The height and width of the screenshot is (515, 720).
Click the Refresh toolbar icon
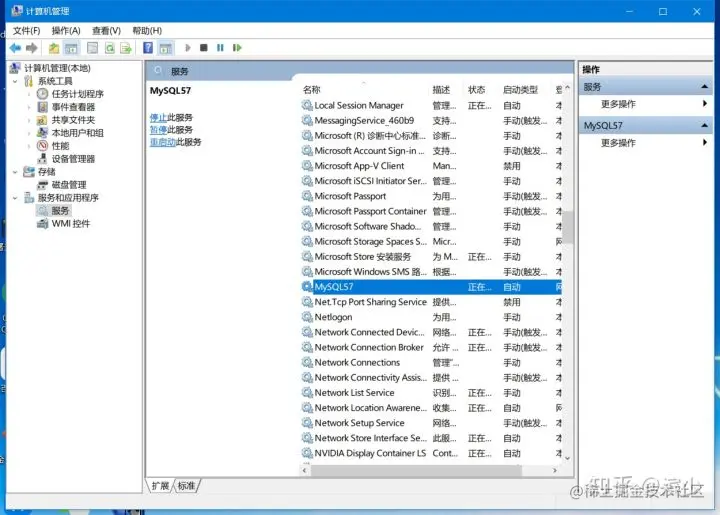(x=109, y=48)
